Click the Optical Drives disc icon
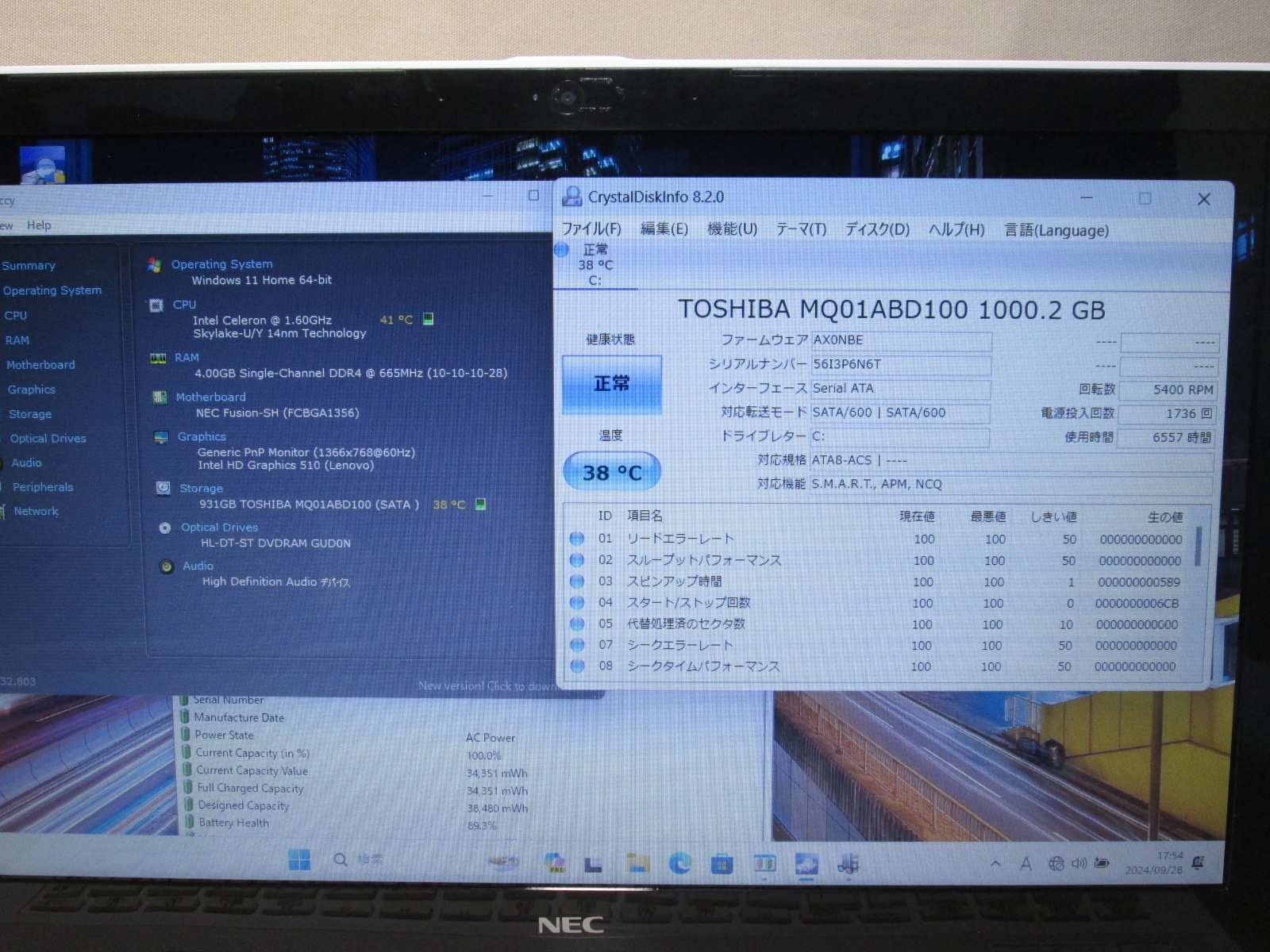 [165, 528]
